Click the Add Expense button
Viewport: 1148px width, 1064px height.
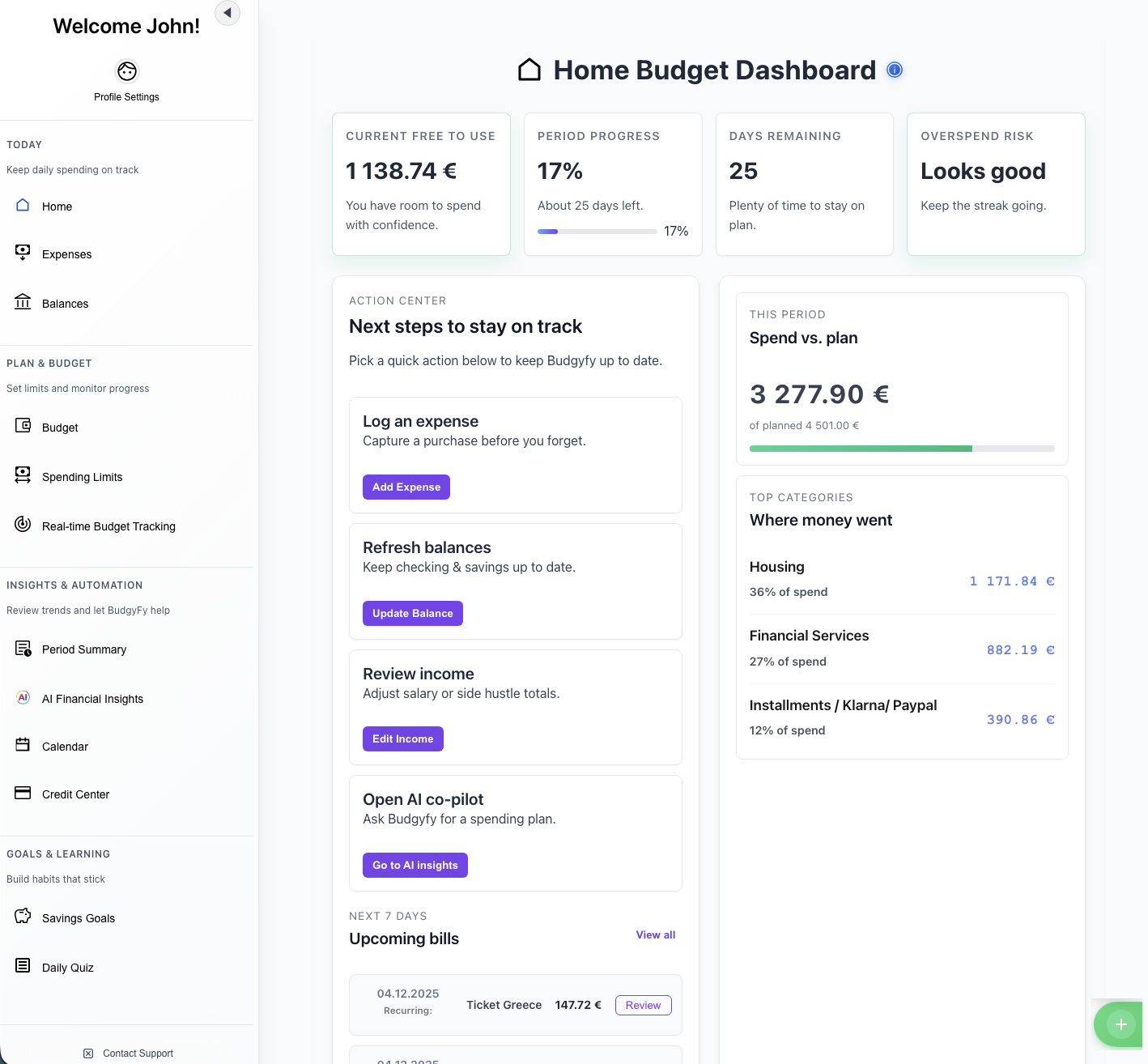(x=406, y=487)
